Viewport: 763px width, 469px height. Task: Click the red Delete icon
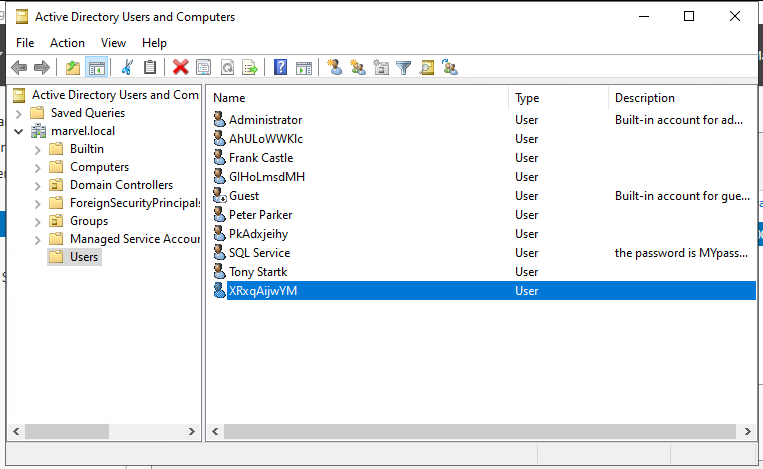[x=180, y=67]
